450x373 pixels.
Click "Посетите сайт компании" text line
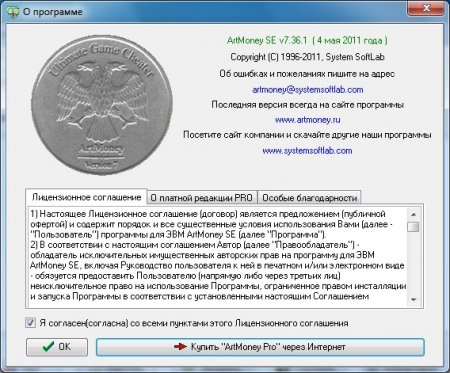click(x=307, y=135)
